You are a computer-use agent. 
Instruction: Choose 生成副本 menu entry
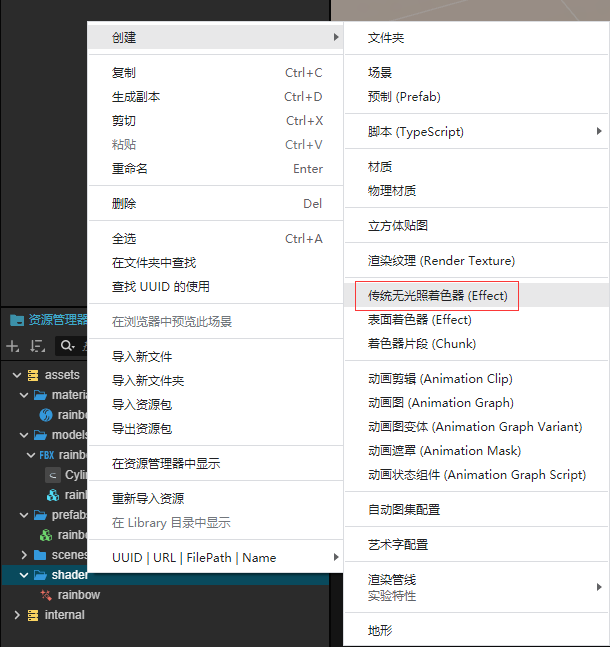pos(215,97)
